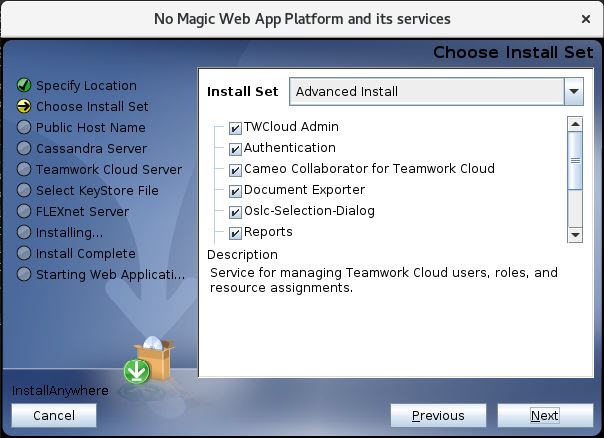This screenshot has height=438, width=604.
Task: Click the Specify Location green checkmark icon
Action: coord(24,86)
